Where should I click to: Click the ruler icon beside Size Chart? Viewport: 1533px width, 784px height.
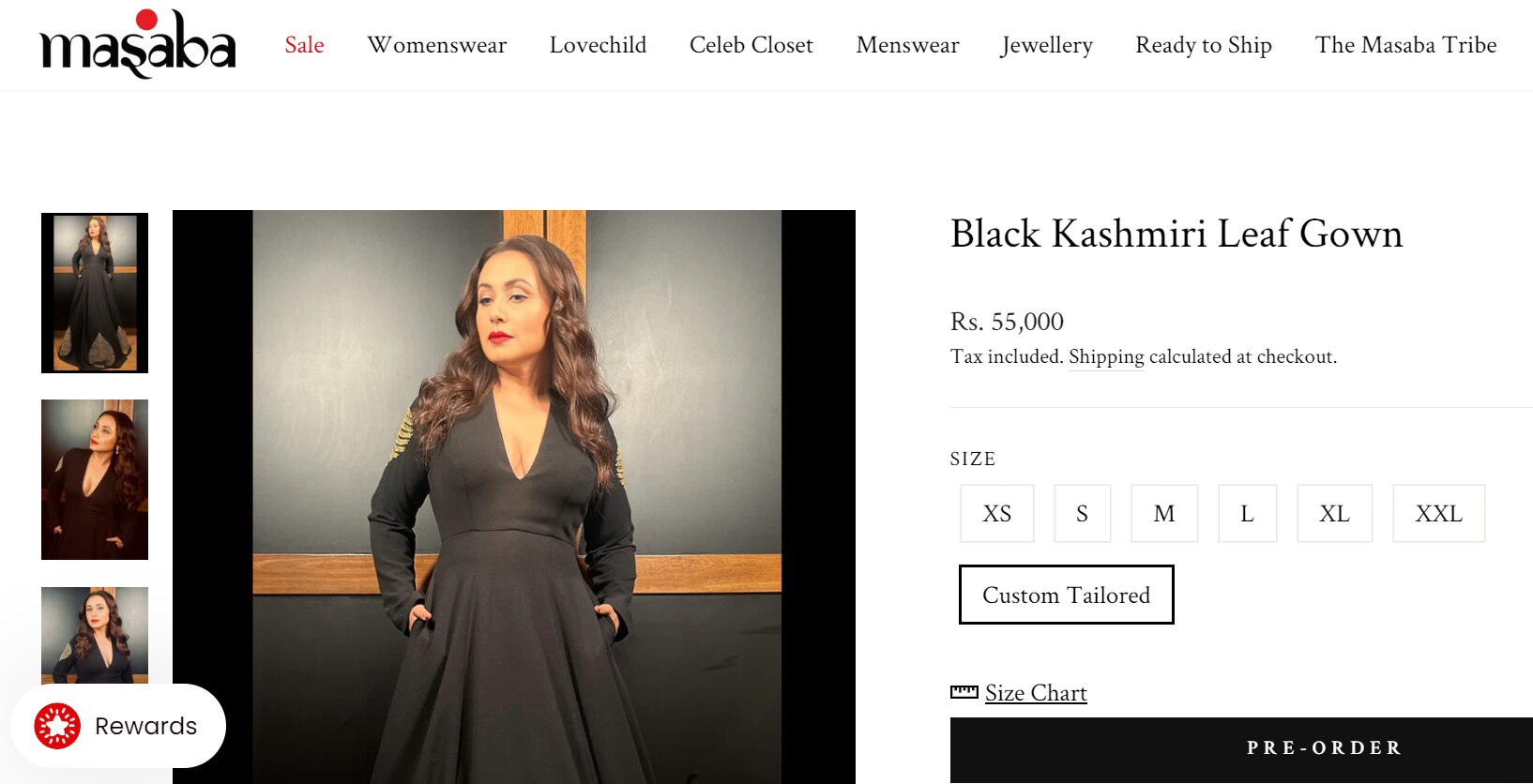pos(965,691)
